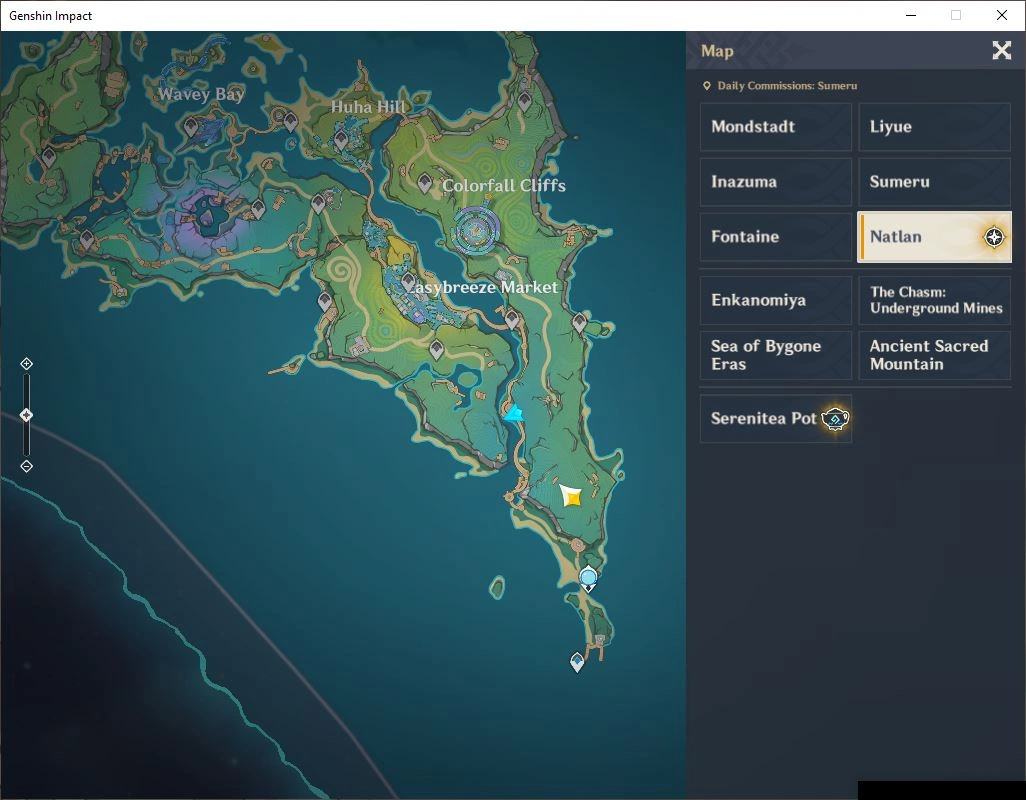The width and height of the screenshot is (1026, 800).
Task: Click the cyan player location arrow
Action: (x=513, y=413)
